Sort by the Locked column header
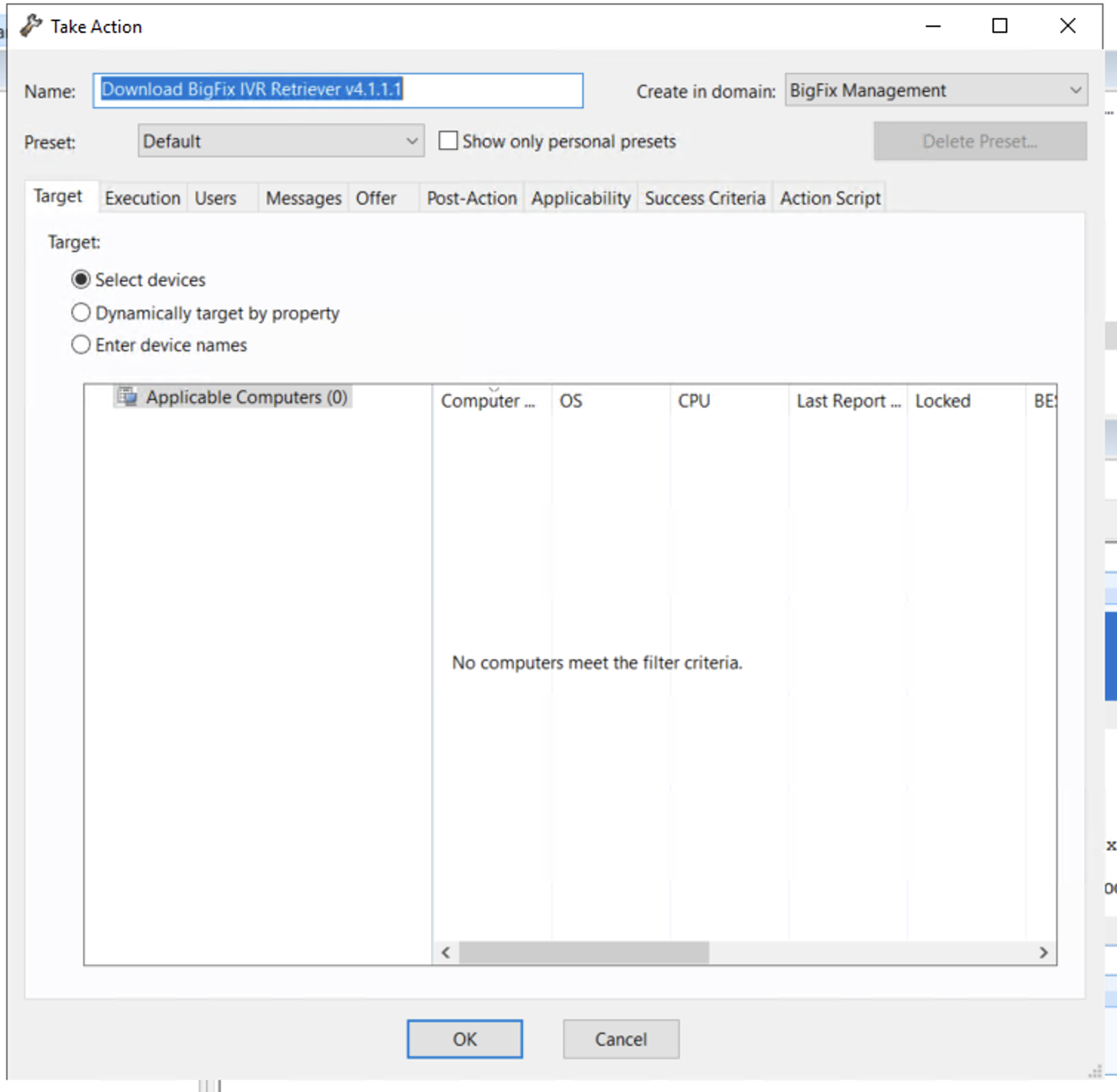Viewport: 1117px width, 1092px height. [x=967, y=401]
